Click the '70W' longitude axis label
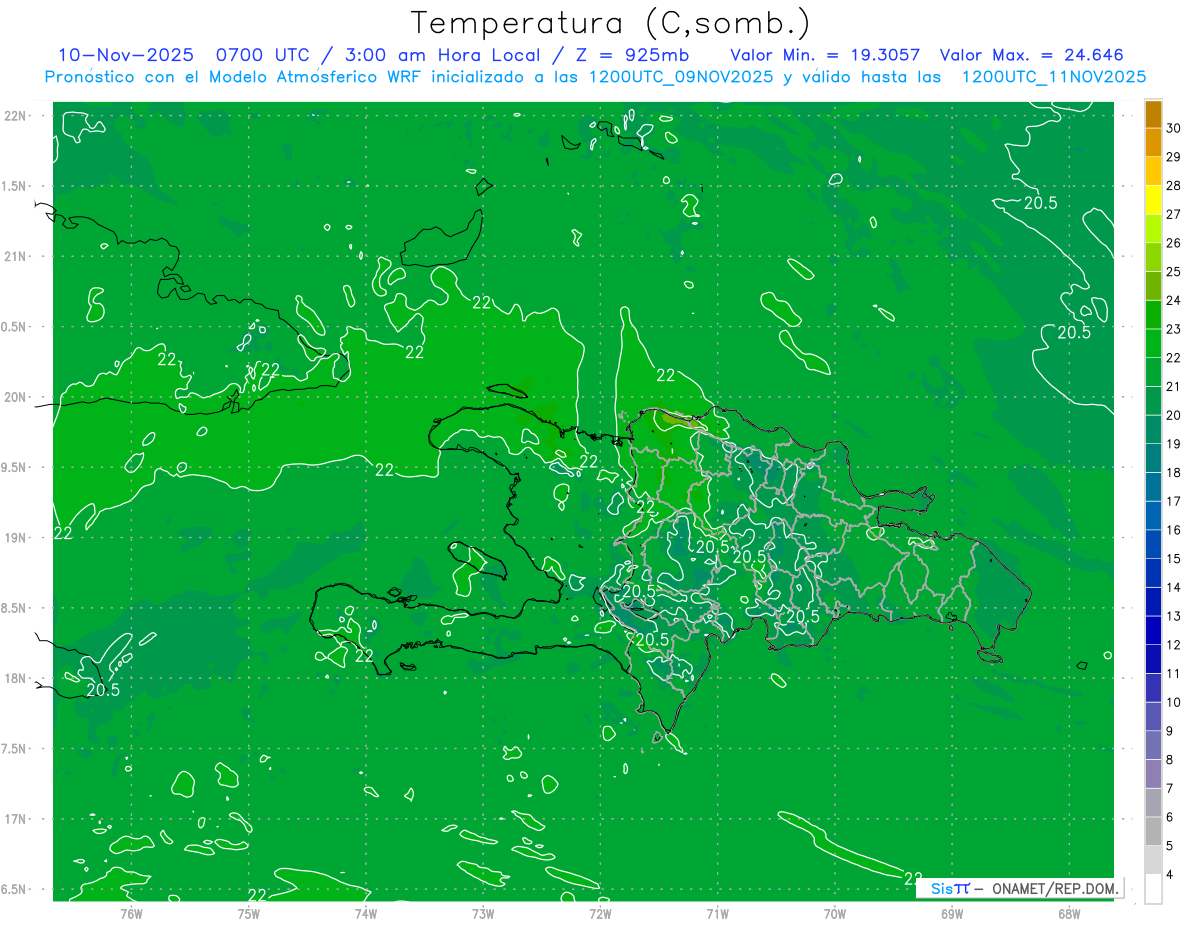1200x927 pixels. (x=835, y=913)
